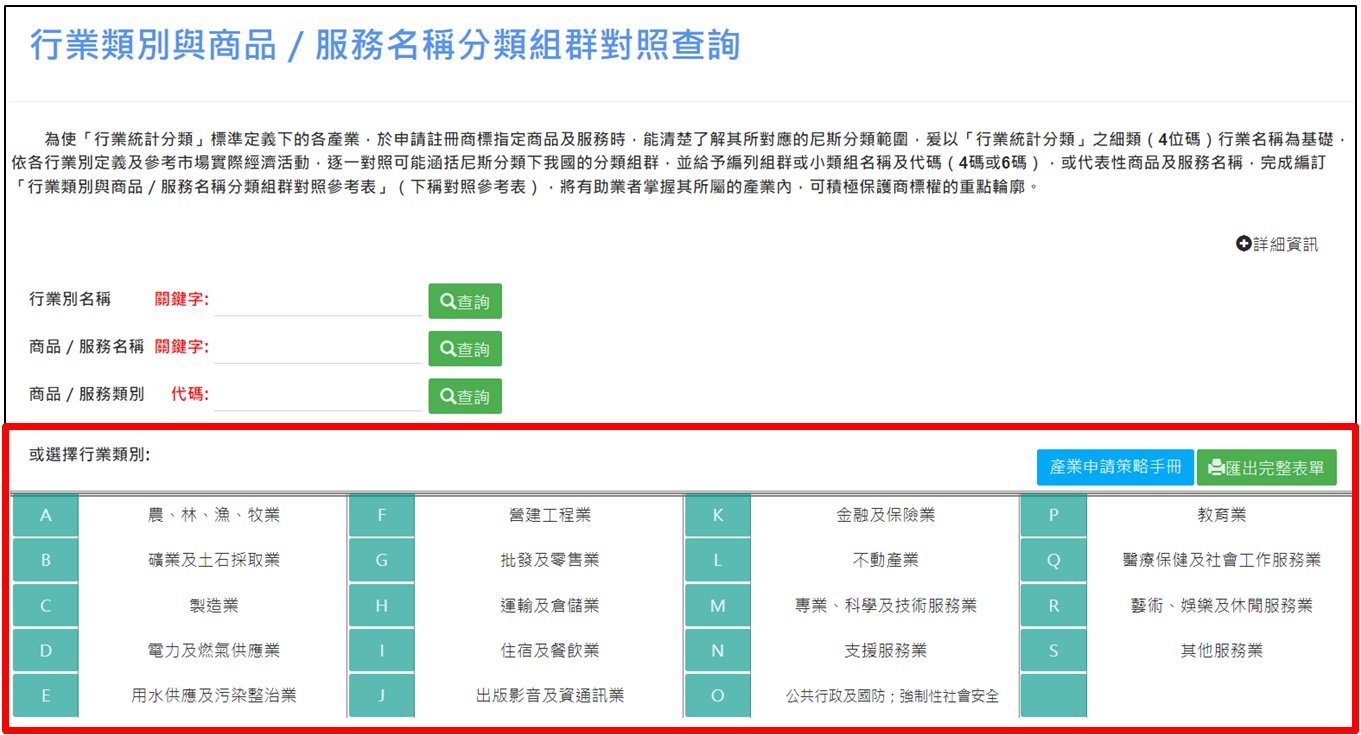Export the full table with 匯出完整表單

tap(1266, 467)
